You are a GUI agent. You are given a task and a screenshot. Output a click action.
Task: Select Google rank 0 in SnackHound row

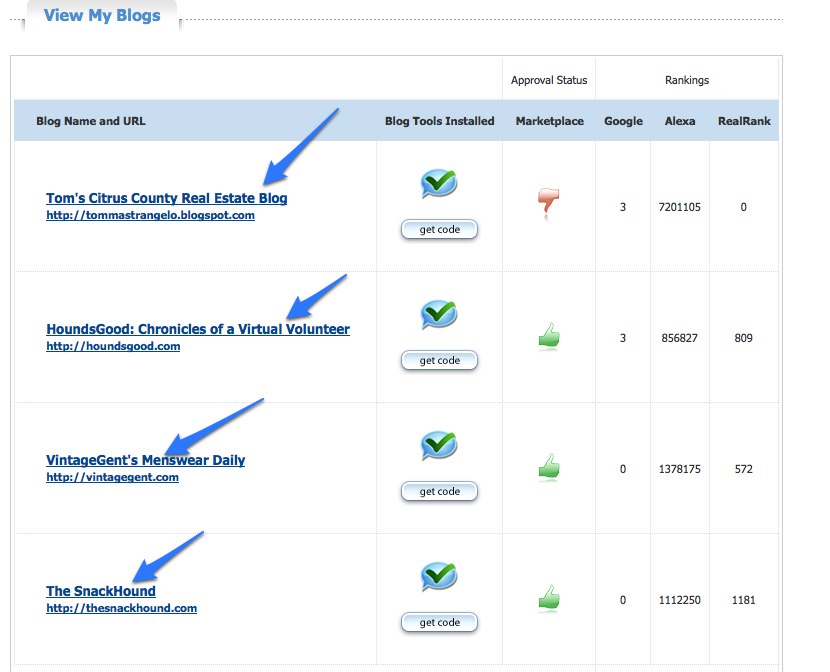(x=623, y=600)
